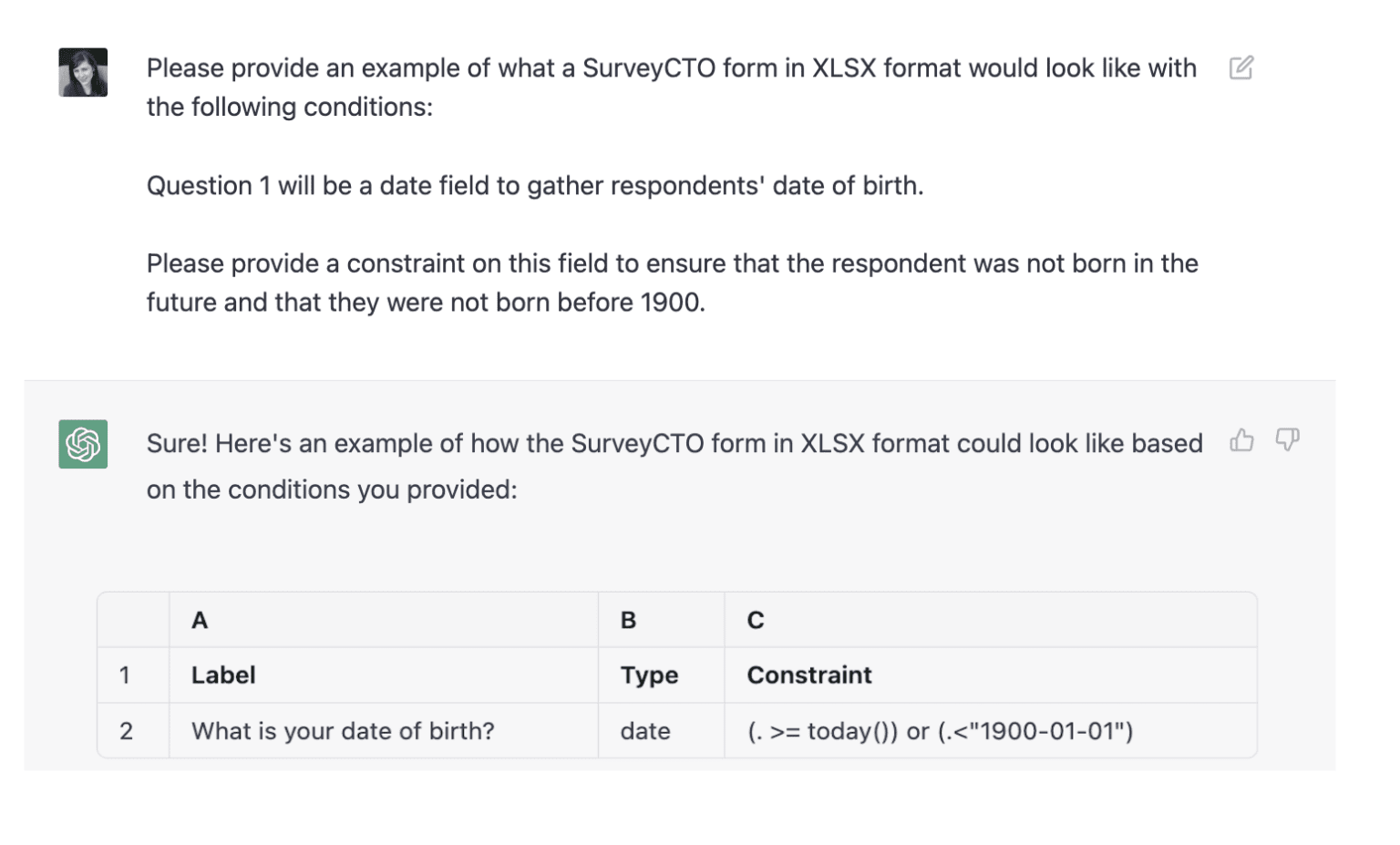Click the user's profile avatar picture

[82, 71]
